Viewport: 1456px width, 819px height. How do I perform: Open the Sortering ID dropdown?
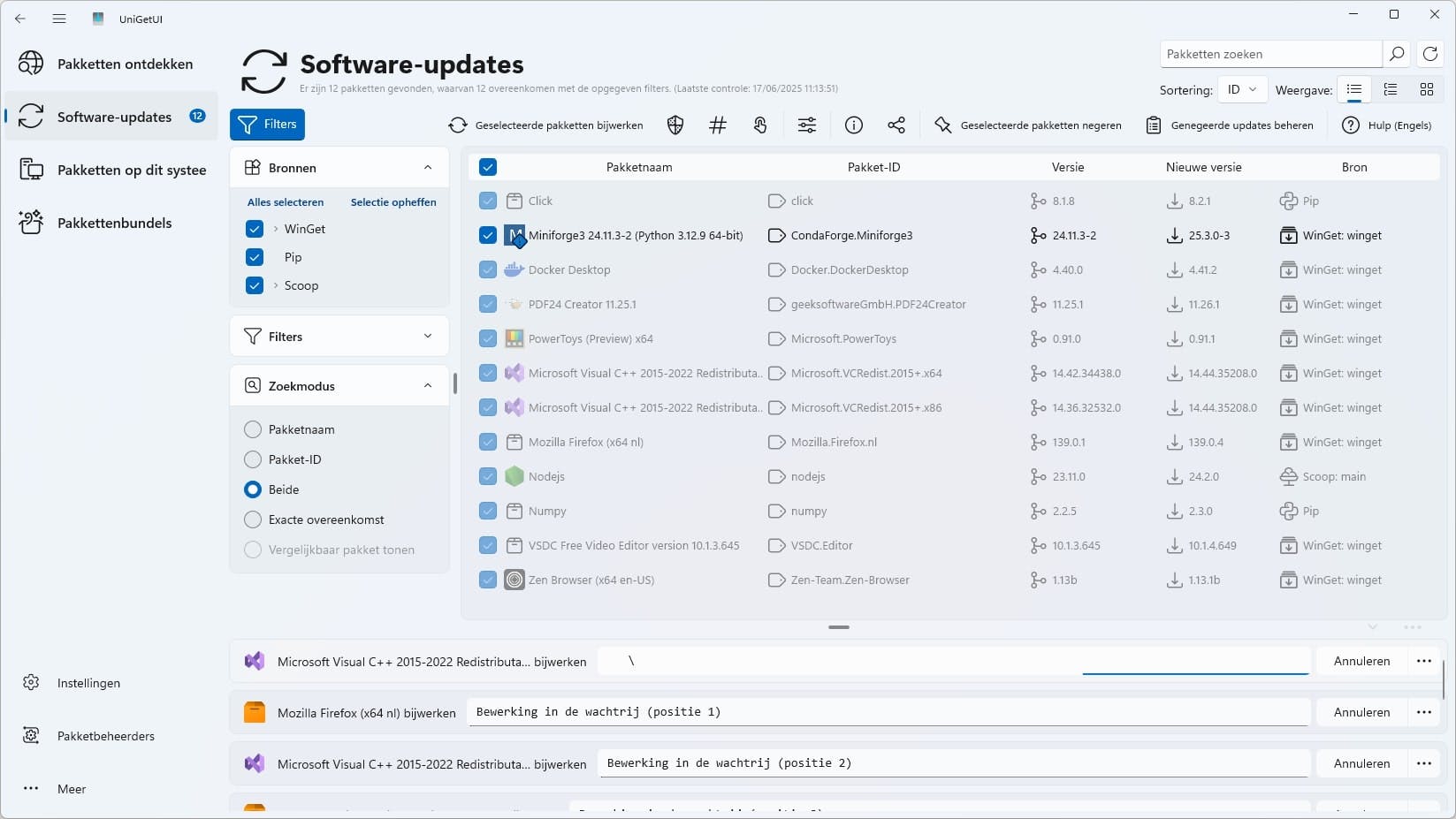point(1242,89)
